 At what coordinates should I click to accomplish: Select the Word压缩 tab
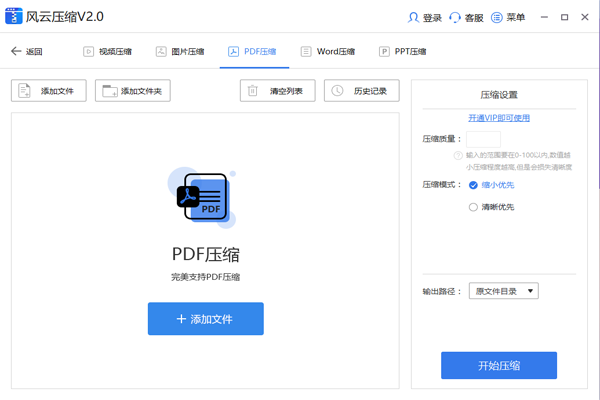pyautogui.click(x=327, y=51)
